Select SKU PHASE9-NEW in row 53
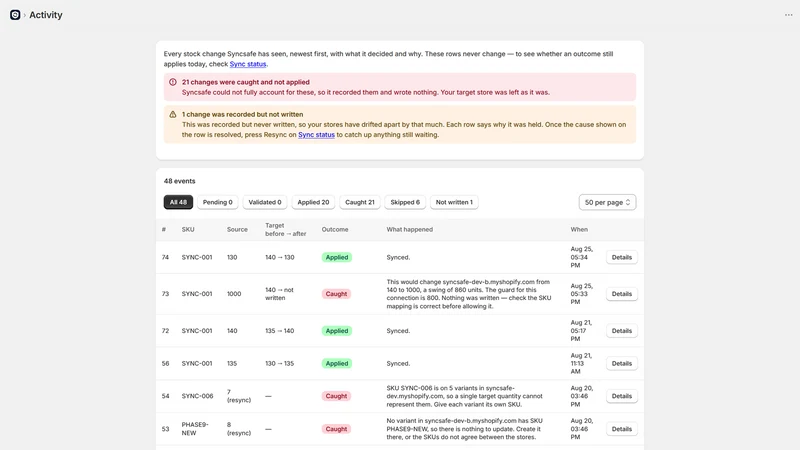 pyautogui.click(x=195, y=429)
